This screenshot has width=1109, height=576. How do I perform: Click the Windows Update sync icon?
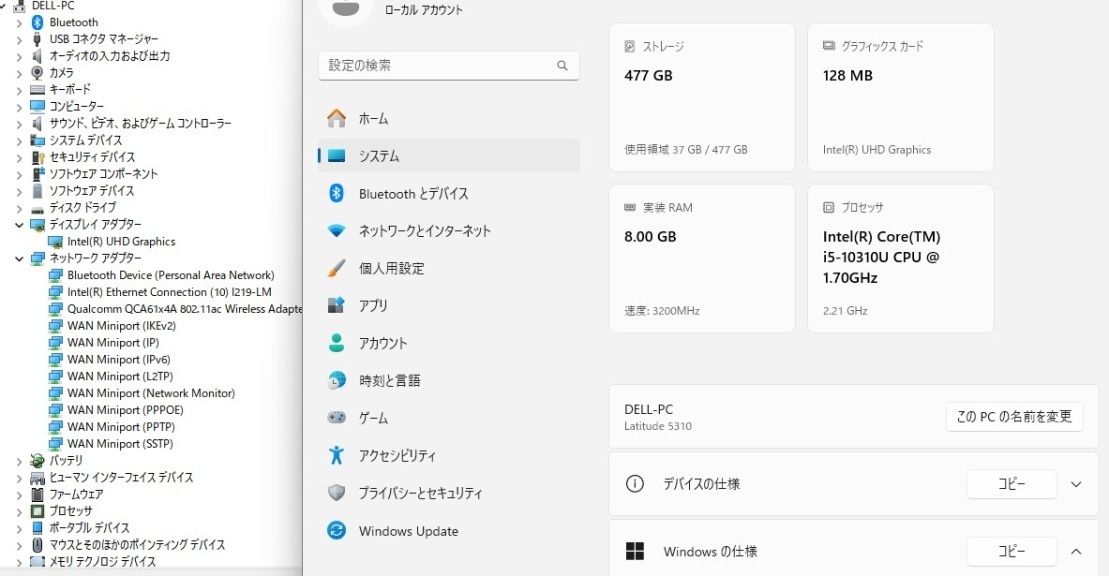[337, 530]
